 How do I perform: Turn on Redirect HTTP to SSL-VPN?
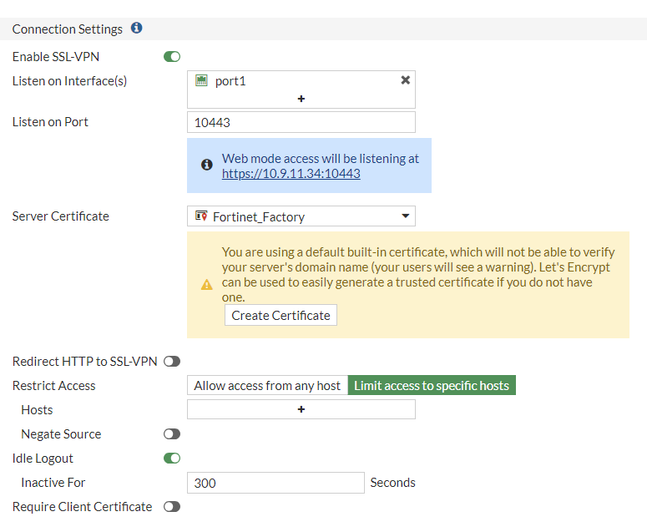coord(172,361)
